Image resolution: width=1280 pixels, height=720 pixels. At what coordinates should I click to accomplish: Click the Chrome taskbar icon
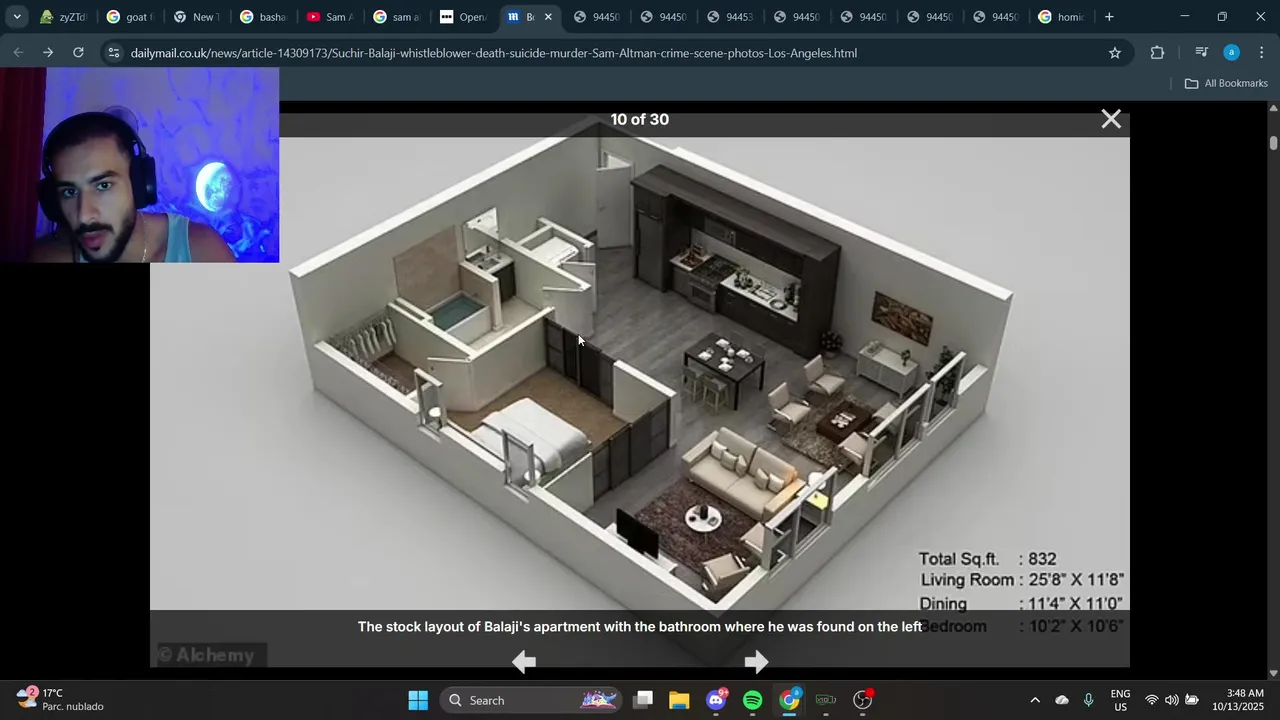pos(790,700)
